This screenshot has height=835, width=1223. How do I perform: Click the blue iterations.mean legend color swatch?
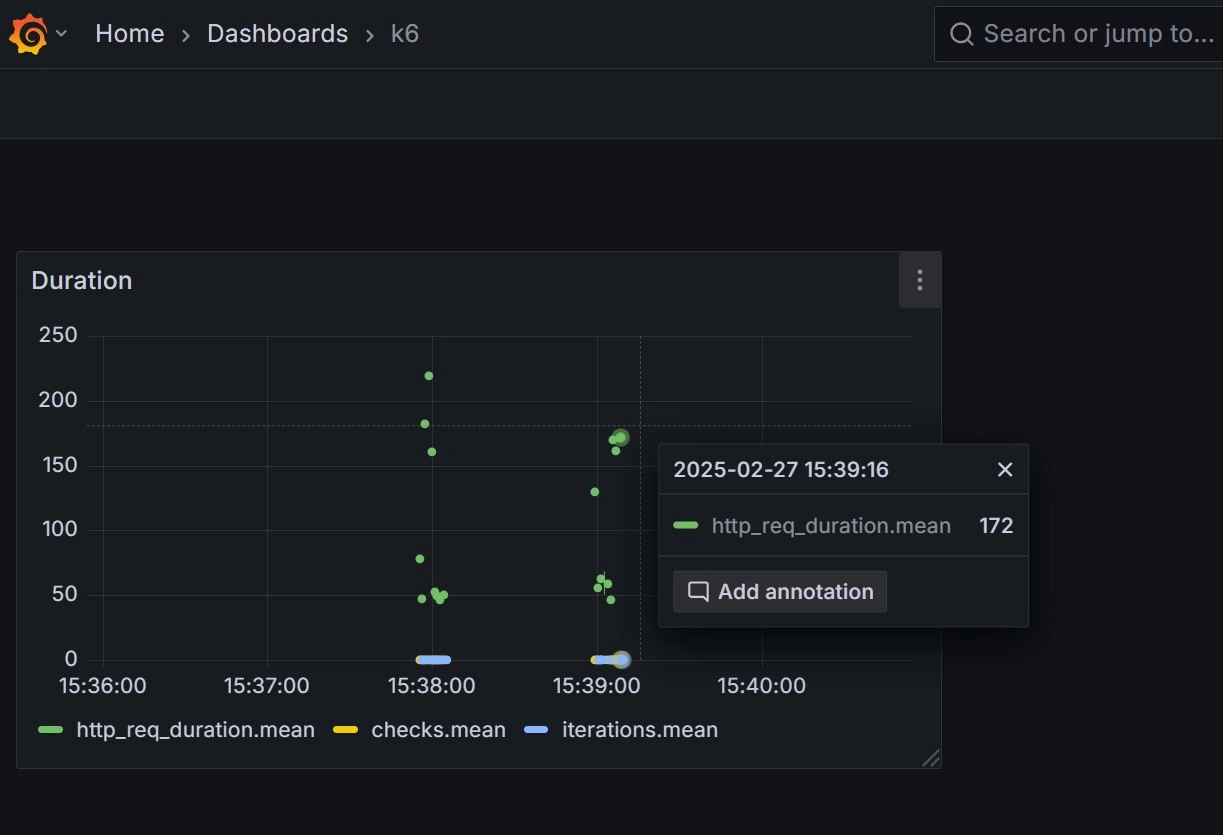tap(536, 730)
